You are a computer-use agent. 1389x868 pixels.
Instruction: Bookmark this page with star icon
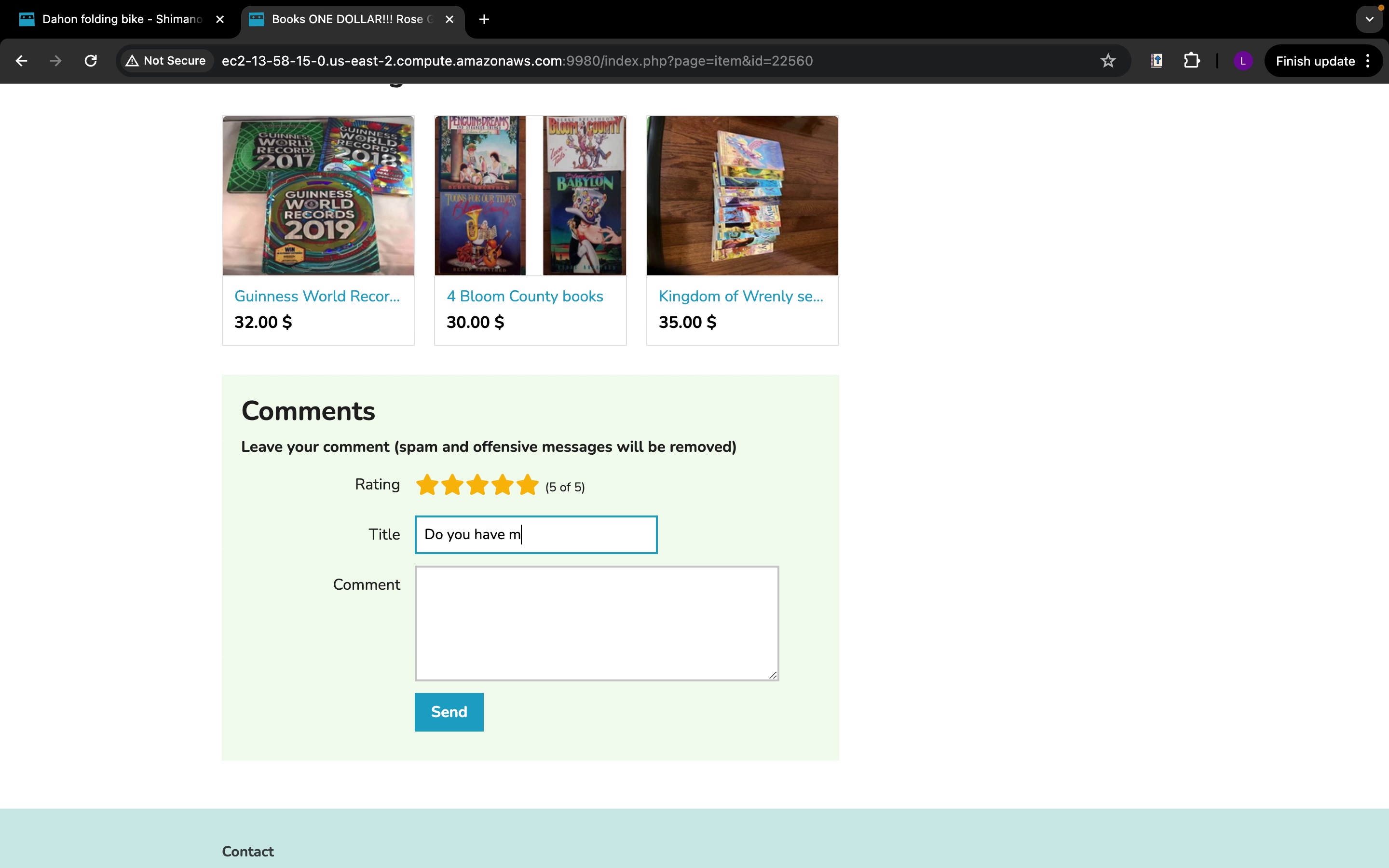pos(1108,61)
